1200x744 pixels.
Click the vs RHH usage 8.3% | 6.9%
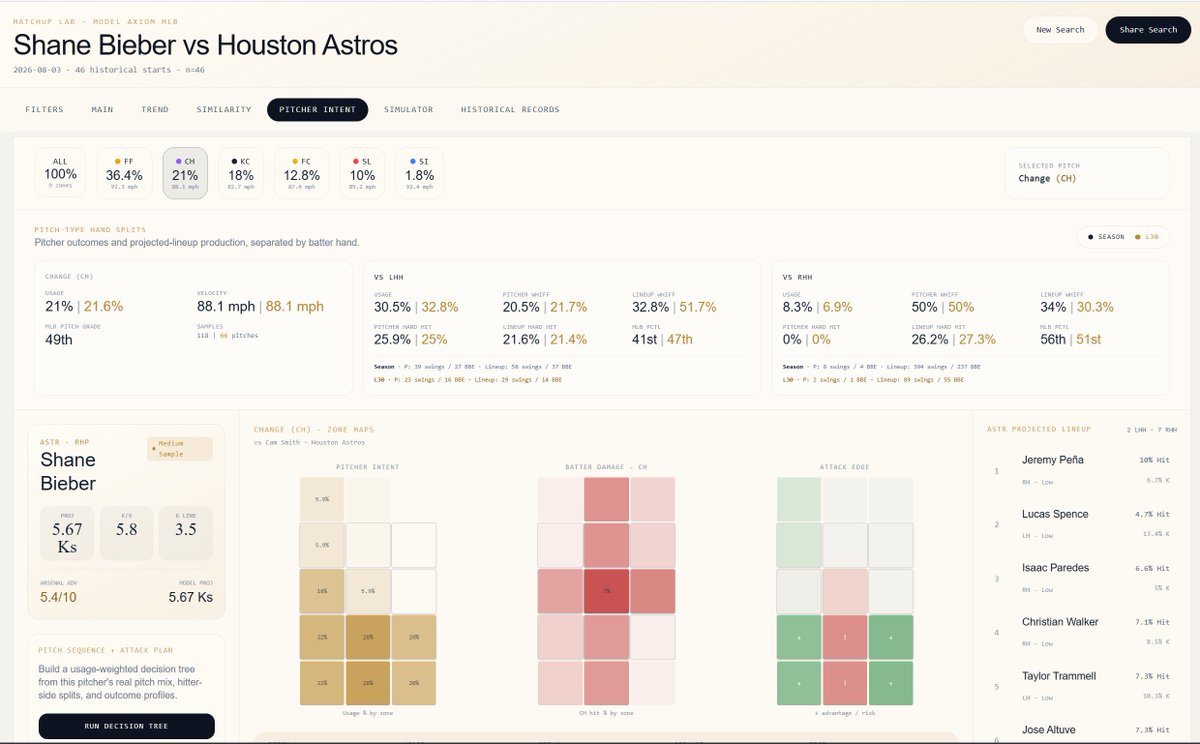819,307
